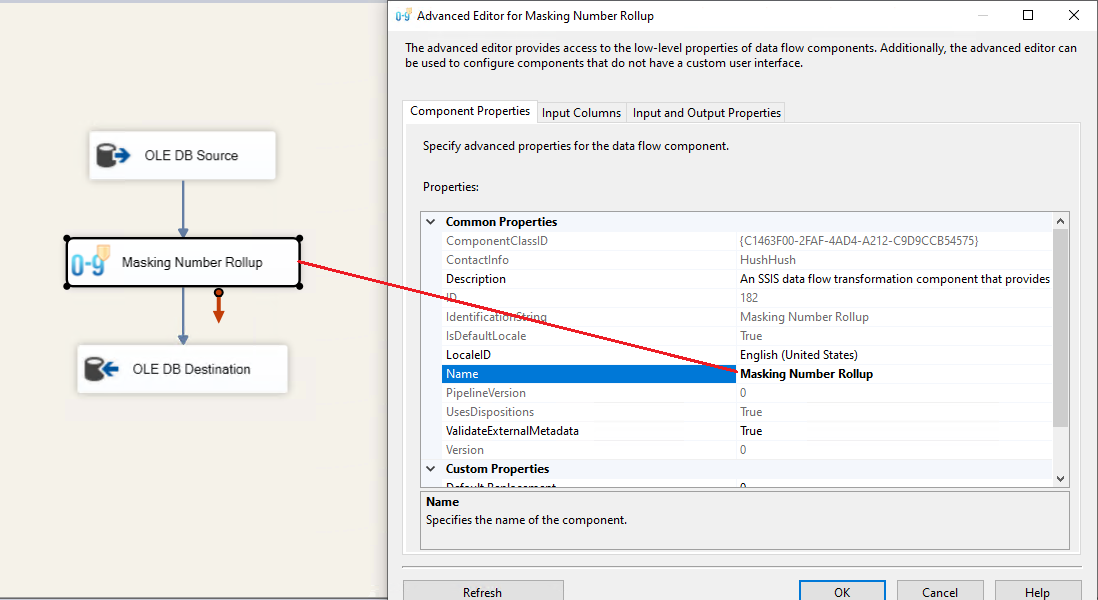Screen dimensions: 1098x600
Task: Click the Cancel button
Action: coord(939,592)
